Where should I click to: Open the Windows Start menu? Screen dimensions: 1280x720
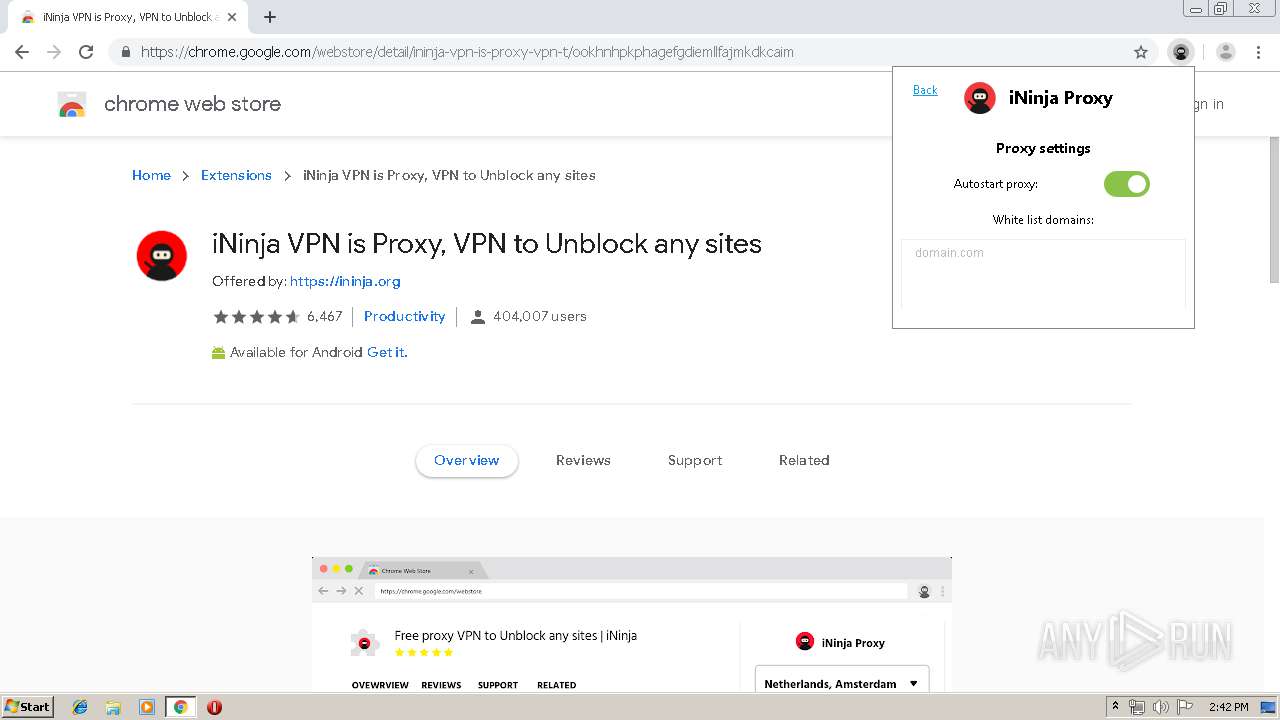(x=27, y=707)
